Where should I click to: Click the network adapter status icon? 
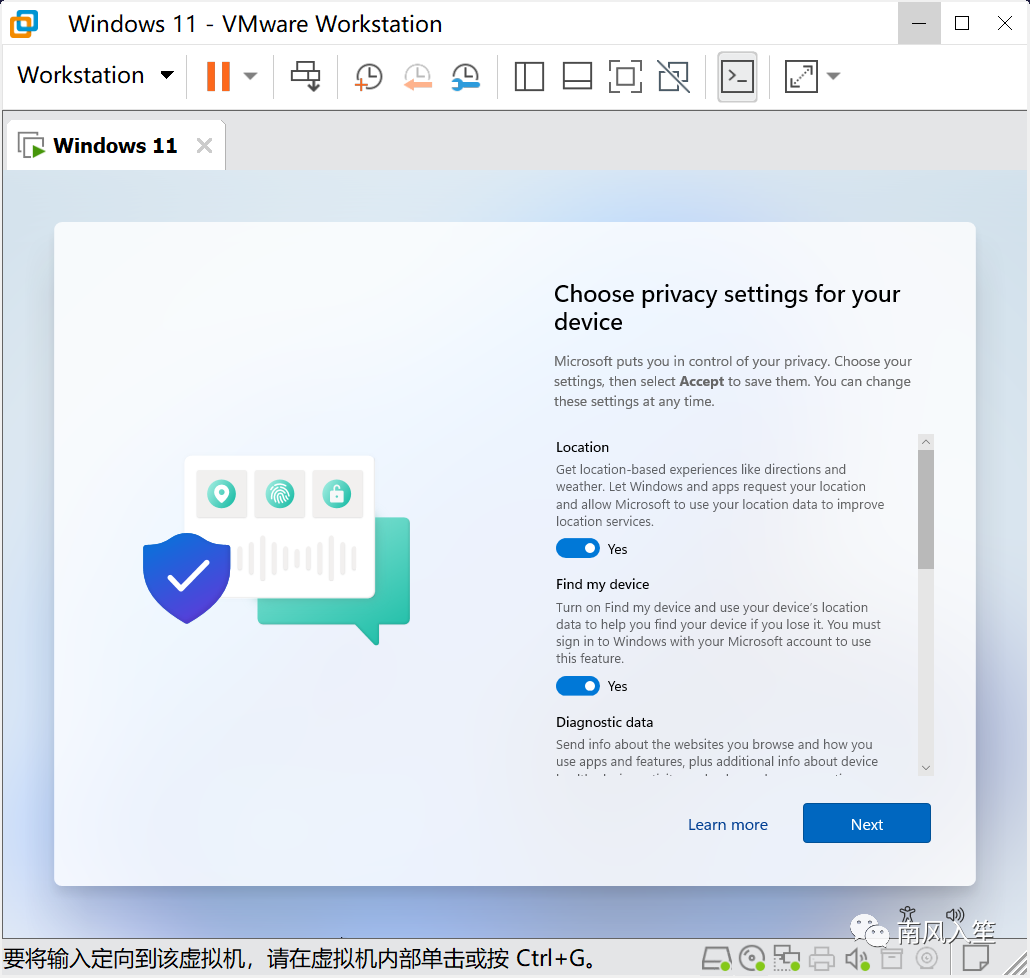[786, 959]
